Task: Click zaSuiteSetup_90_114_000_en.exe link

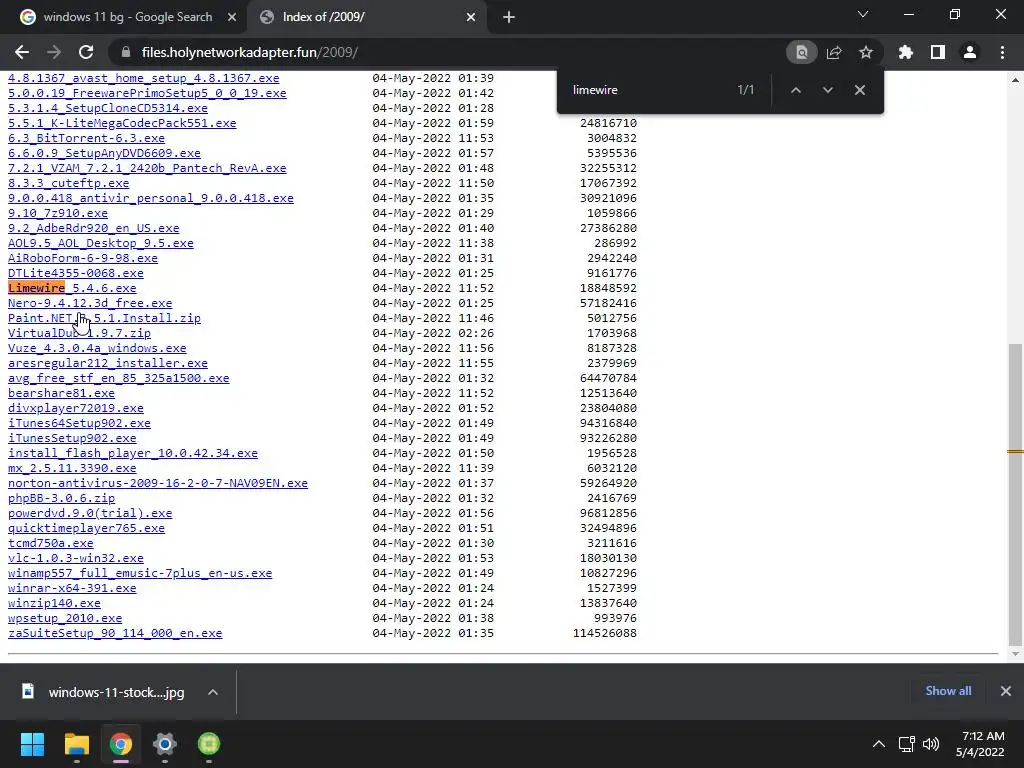Action: click(x=115, y=633)
